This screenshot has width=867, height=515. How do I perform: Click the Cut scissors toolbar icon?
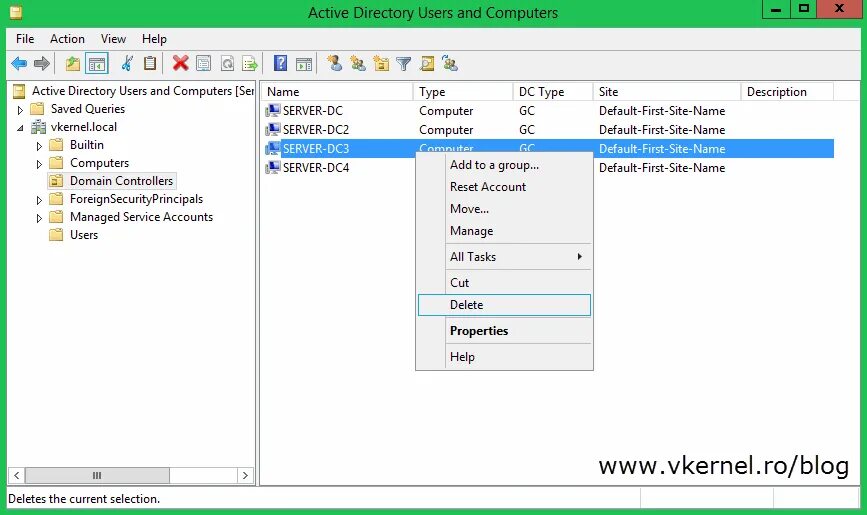click(x=127, y=64)
